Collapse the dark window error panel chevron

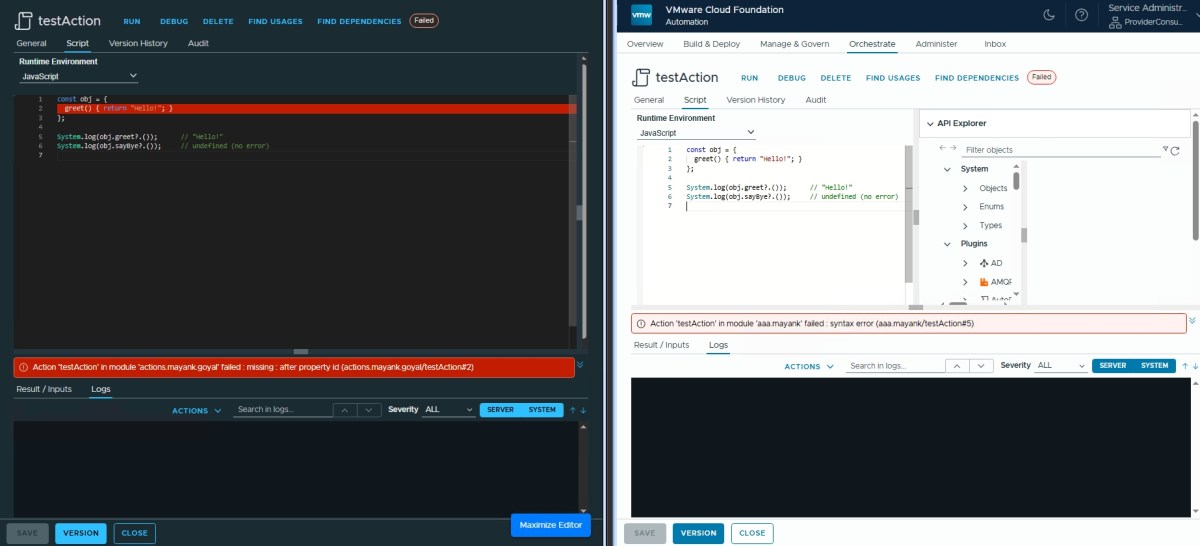click(581, 365)
